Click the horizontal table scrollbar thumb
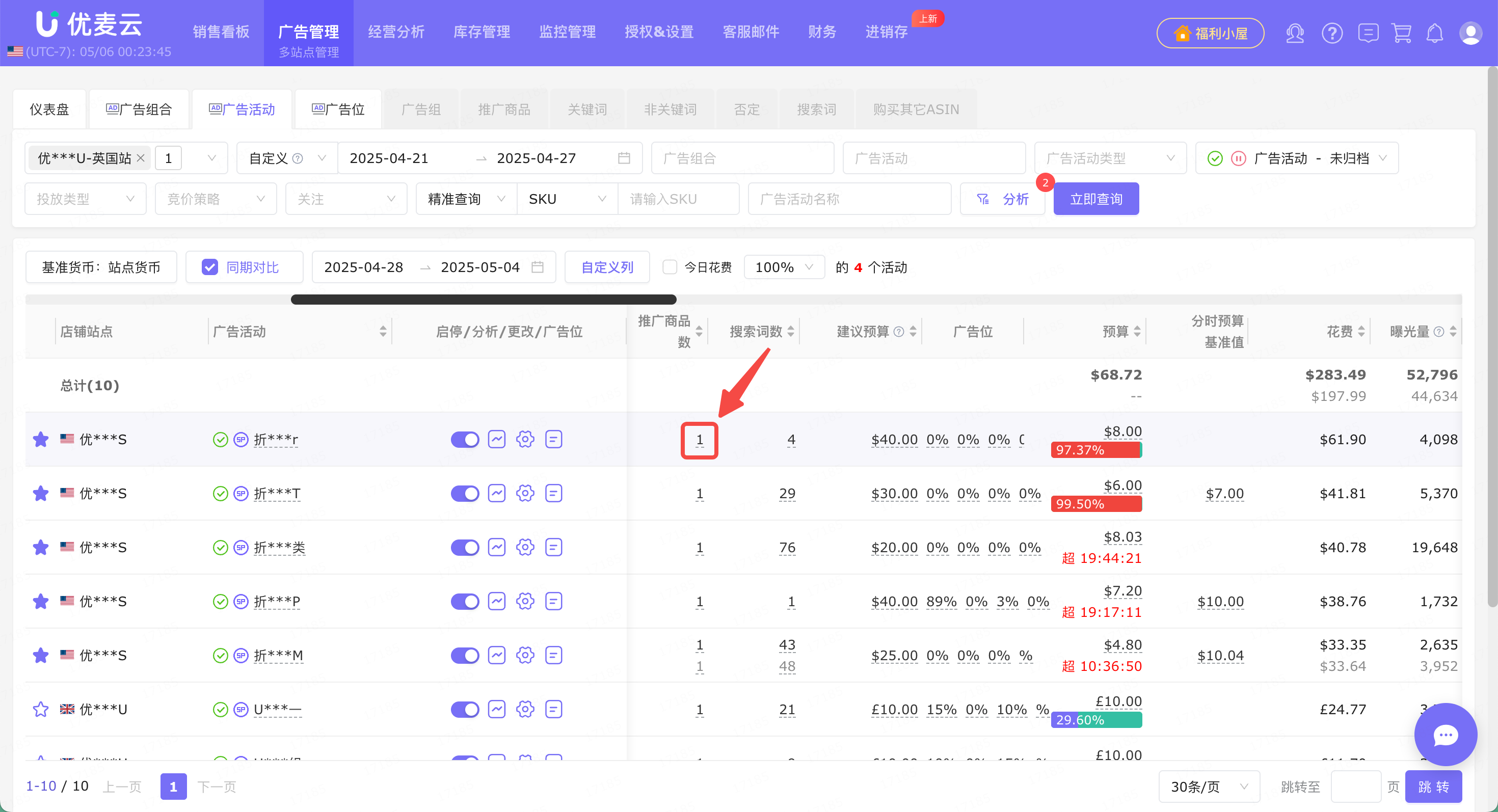The width and height of the screenshot is (1498, 812). click(x=483, y=300)
